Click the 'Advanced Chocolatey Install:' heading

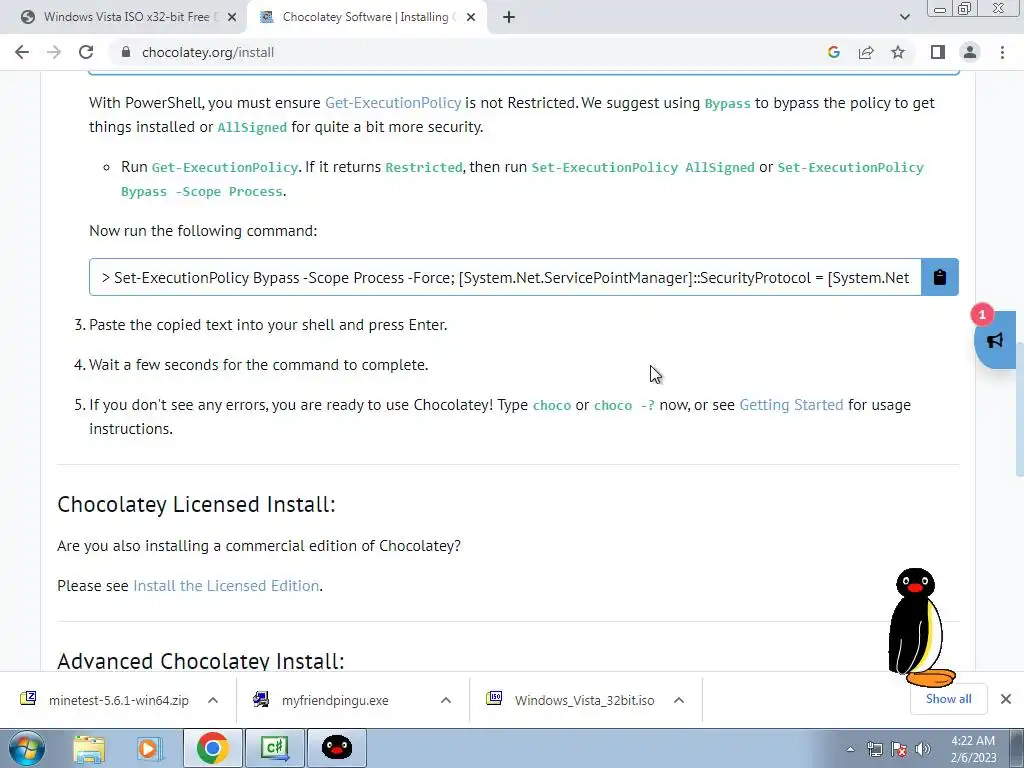coord(200,660)
